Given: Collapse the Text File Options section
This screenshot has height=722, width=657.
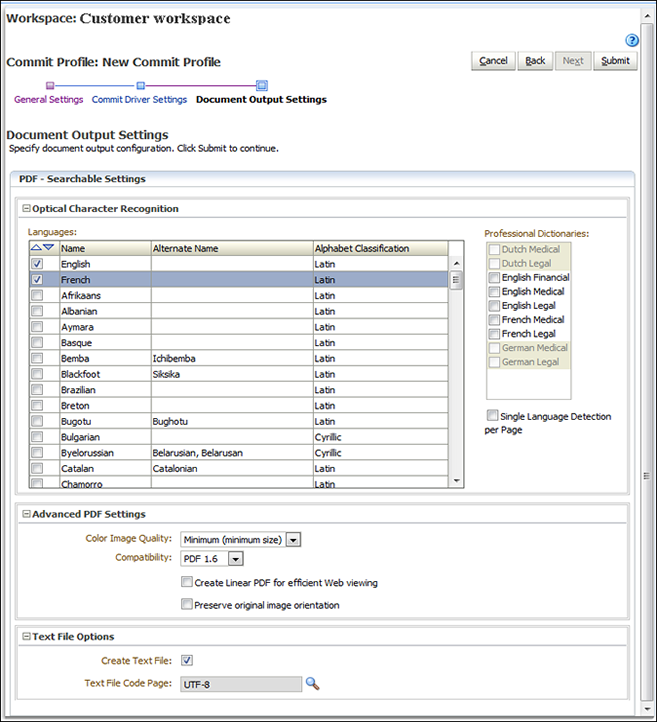Looking at the screenshot, I should tap(27, 636).
